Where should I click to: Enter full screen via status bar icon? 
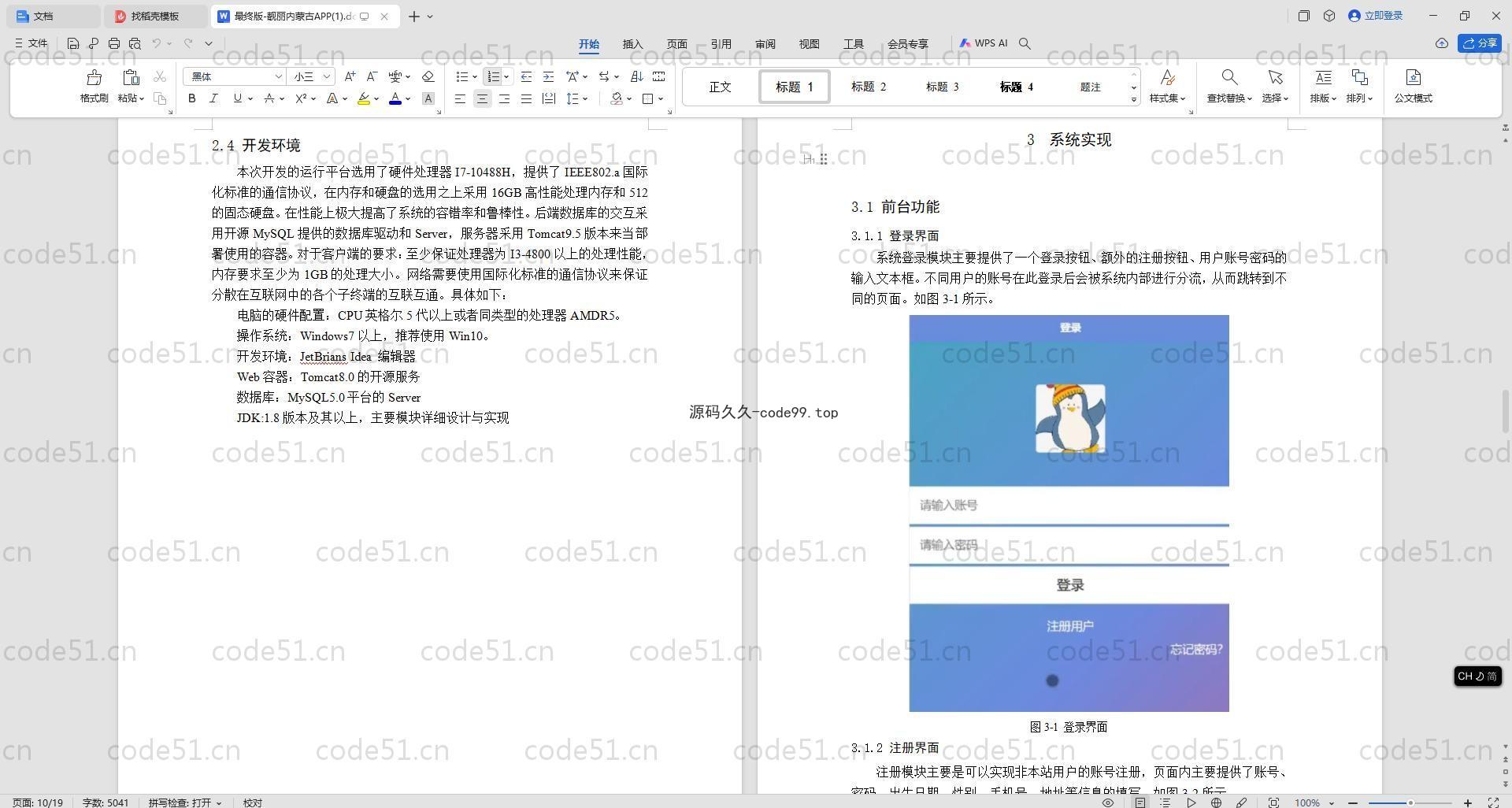(x=1493, y=802)
